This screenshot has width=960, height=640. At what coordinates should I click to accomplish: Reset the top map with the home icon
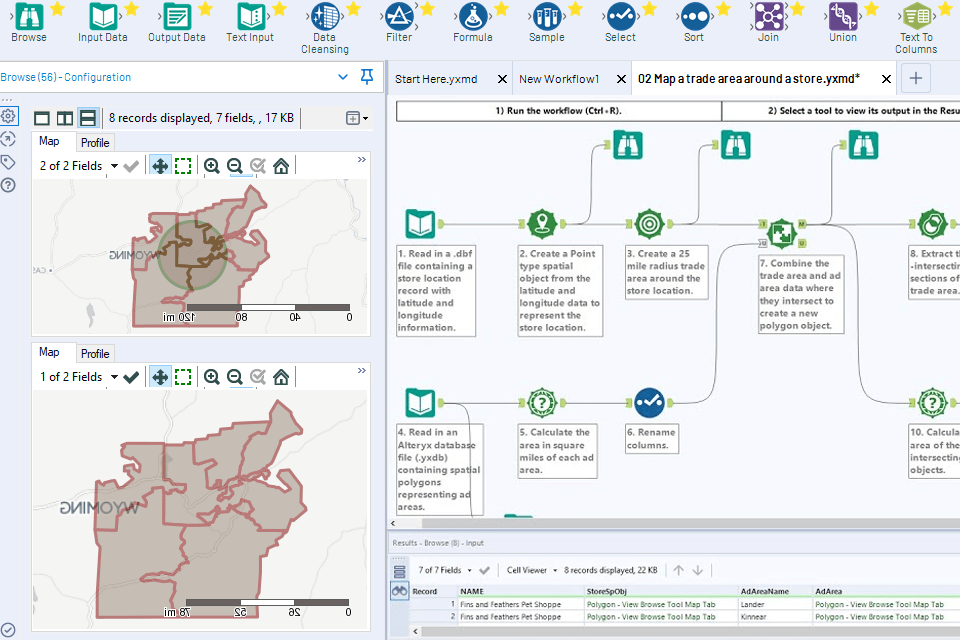[x=281, y=166]
